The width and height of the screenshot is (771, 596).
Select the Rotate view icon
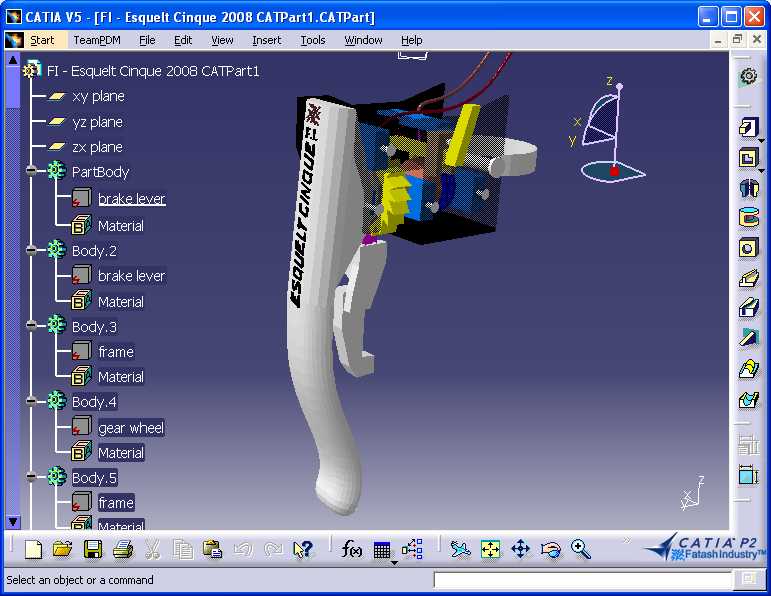[x=551, y=549]
